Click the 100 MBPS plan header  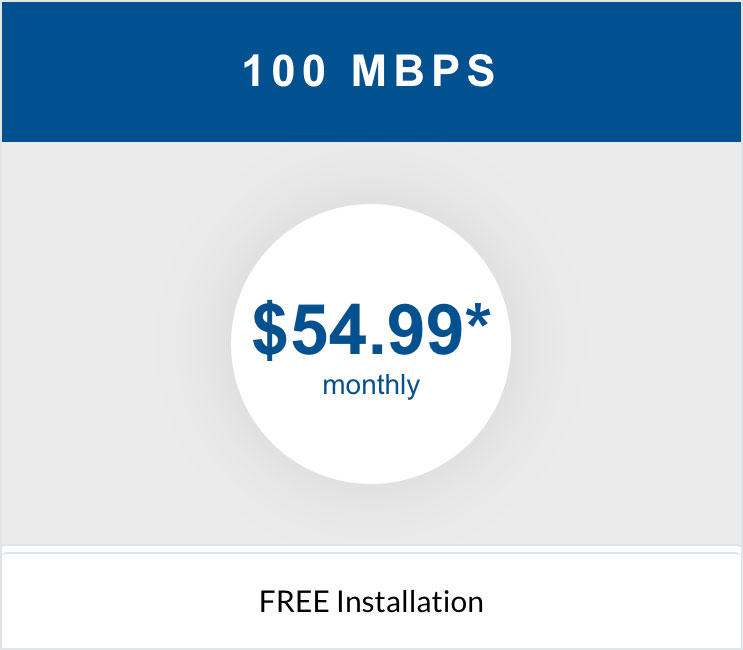pos(370,71)
